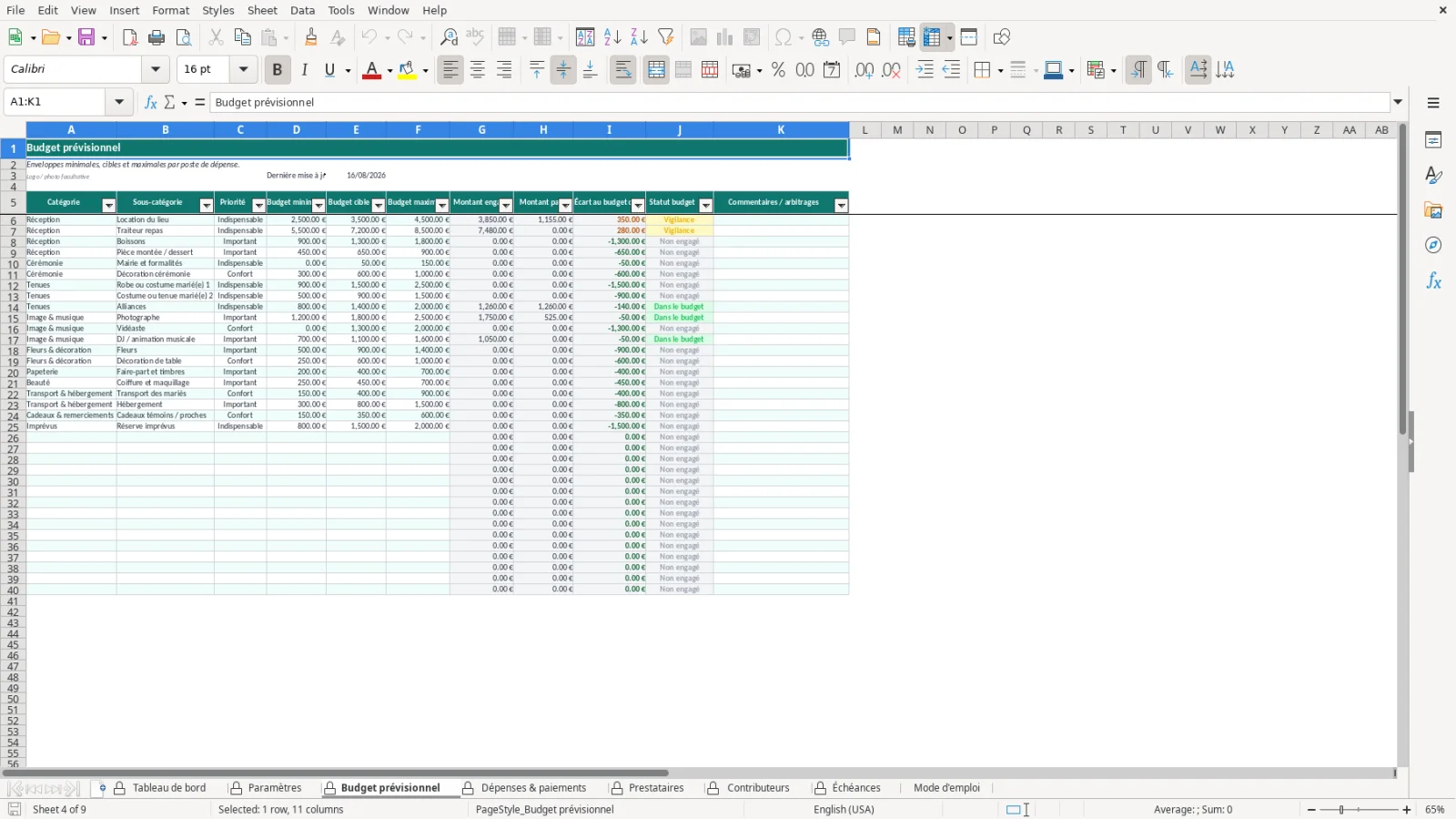Image resolution: width=1456 pixels, height=819 pixels.
Task: Click the Align Center icon
Action: tap(478, 70)
